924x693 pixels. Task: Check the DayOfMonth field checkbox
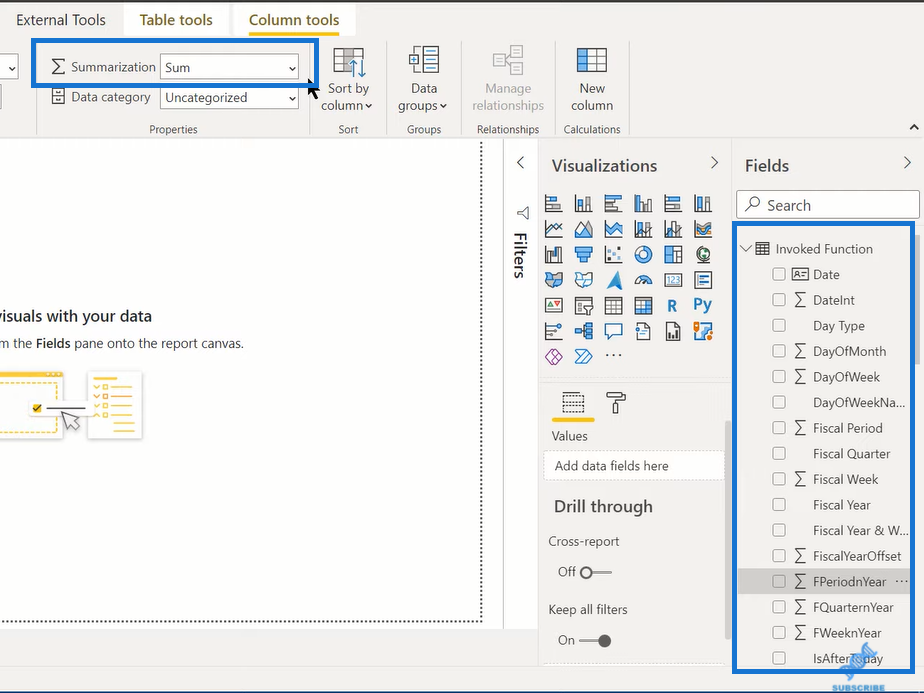pyautogui.click(x=778, y=351)
